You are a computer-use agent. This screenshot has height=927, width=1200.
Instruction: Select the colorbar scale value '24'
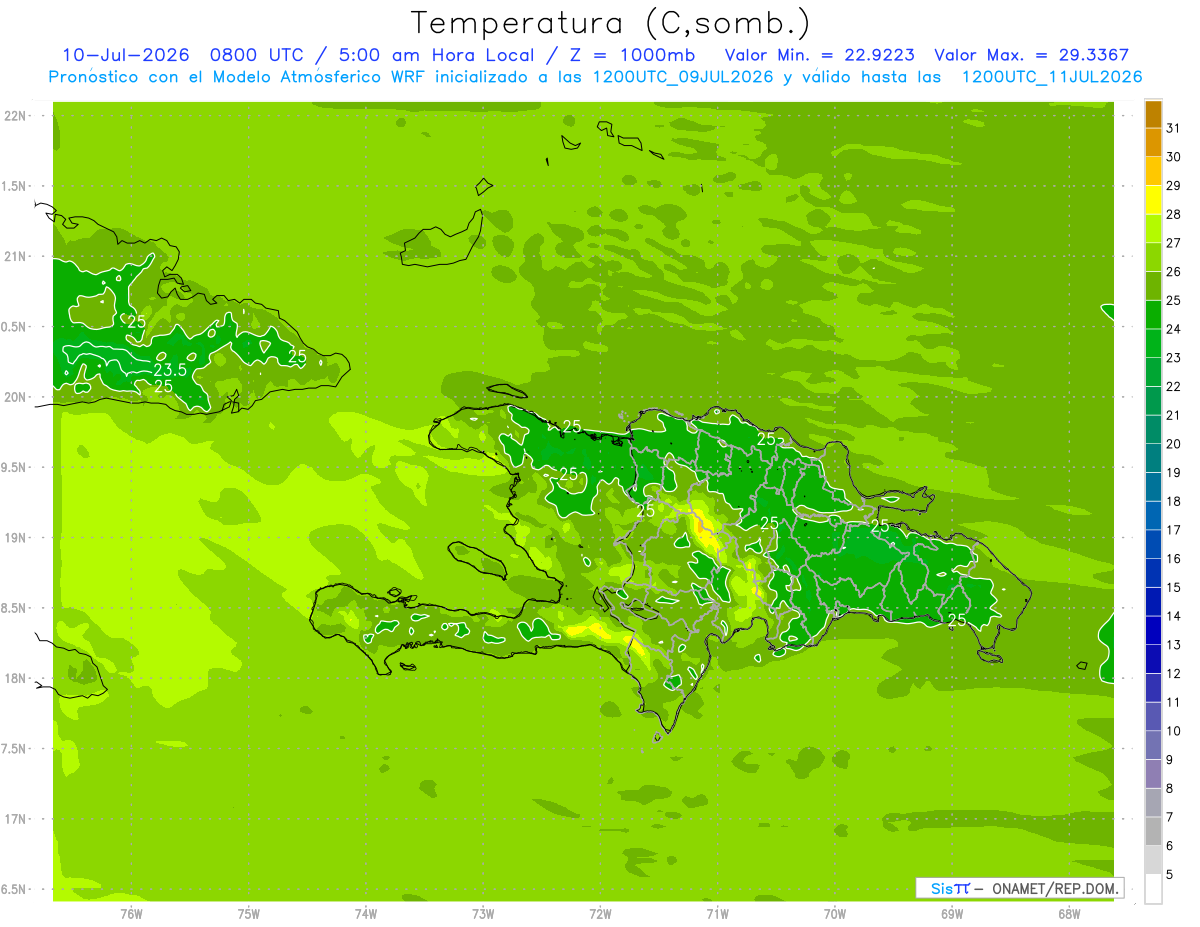coord(1173,328)
